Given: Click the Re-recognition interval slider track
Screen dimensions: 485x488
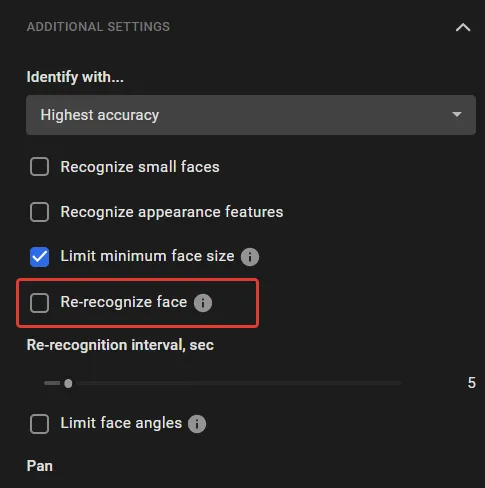Looking at the screenshot, I should [223, 383].
